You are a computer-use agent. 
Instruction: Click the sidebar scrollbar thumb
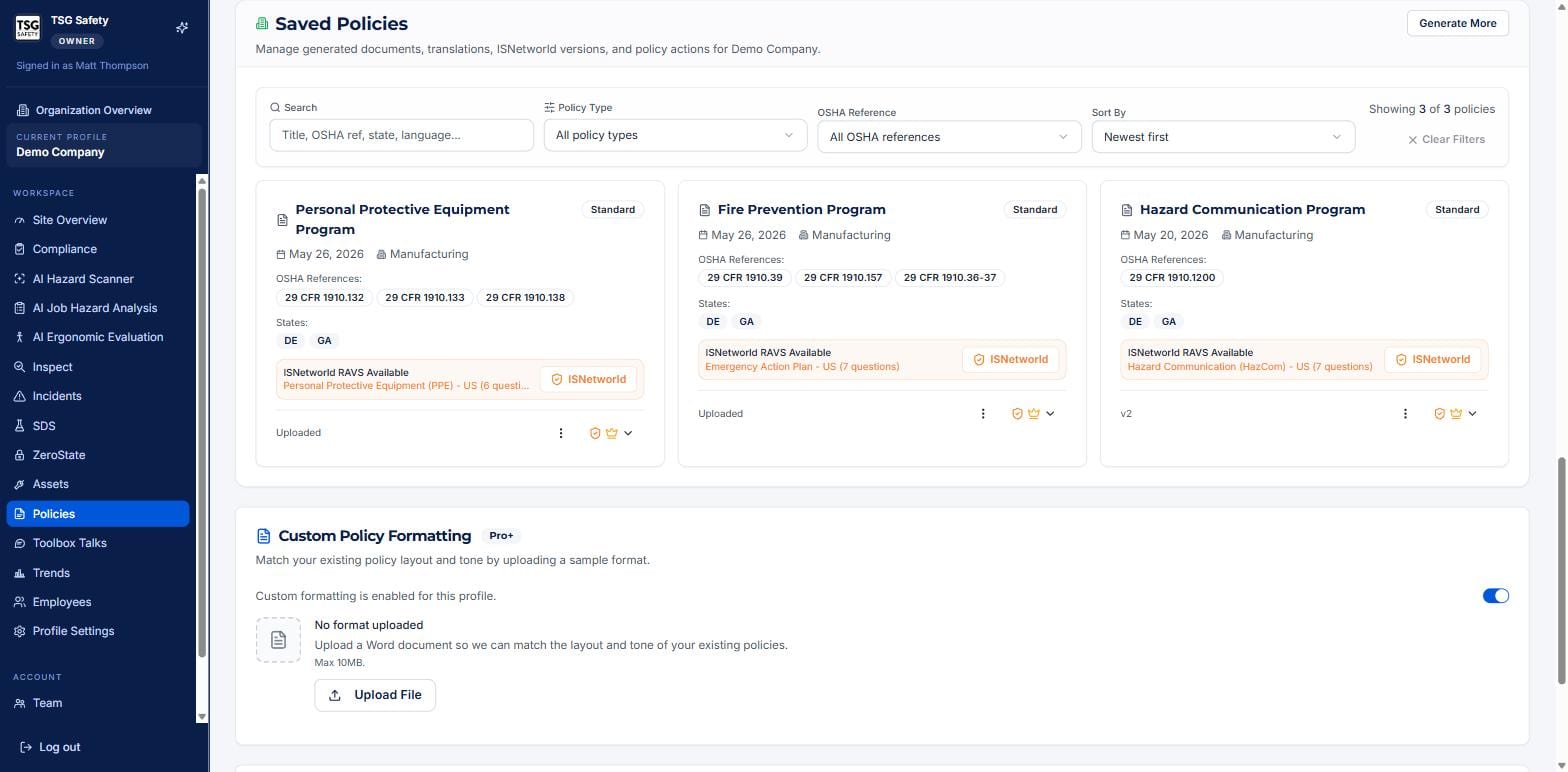coord(202,421)
